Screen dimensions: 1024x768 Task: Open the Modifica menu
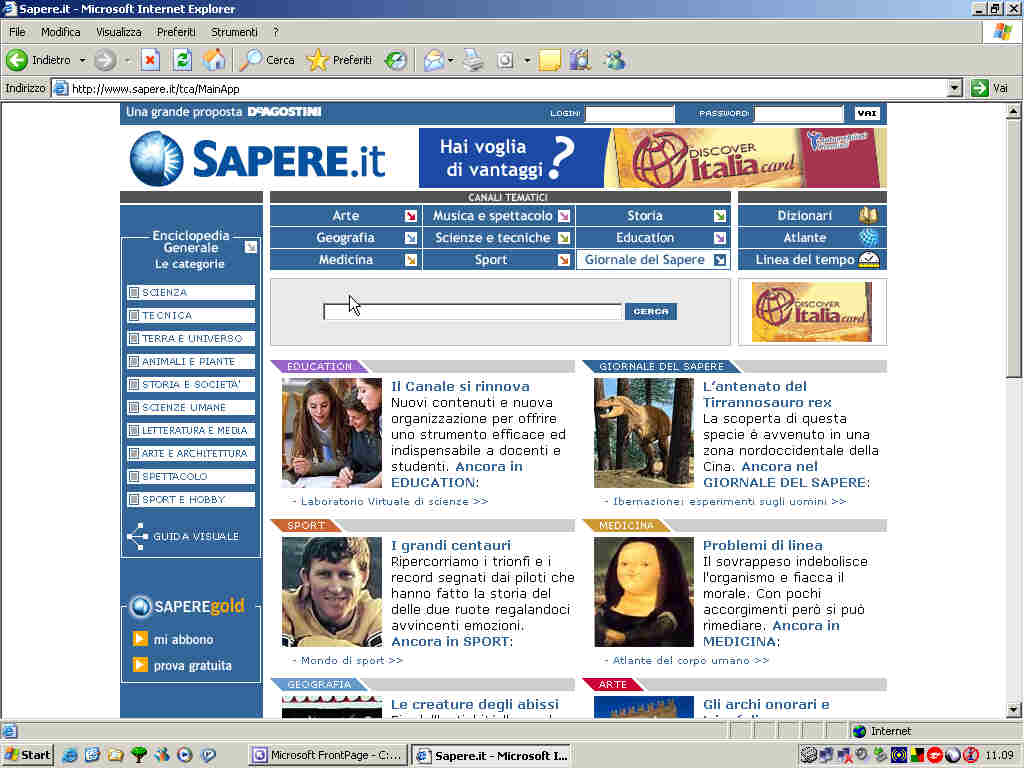tap(61, 32)
